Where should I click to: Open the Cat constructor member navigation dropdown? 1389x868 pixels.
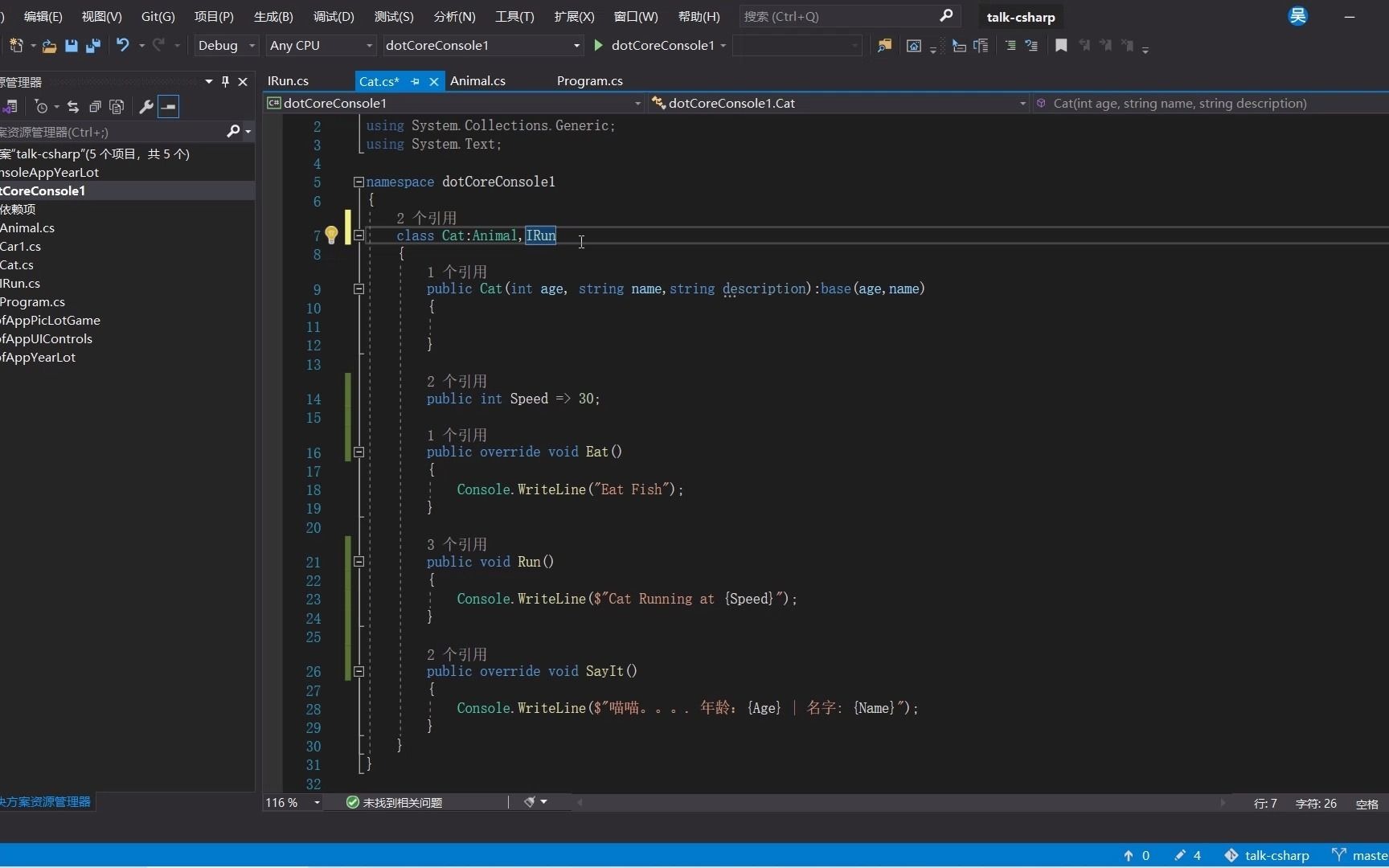pyautogui.click(x=1210, y=103)
